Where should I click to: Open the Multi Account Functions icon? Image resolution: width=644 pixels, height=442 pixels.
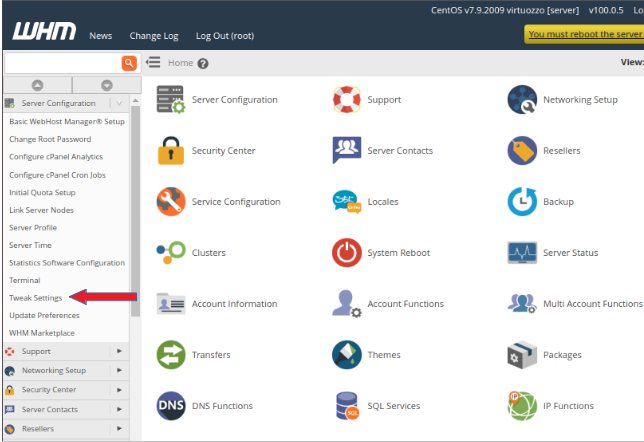522,304
